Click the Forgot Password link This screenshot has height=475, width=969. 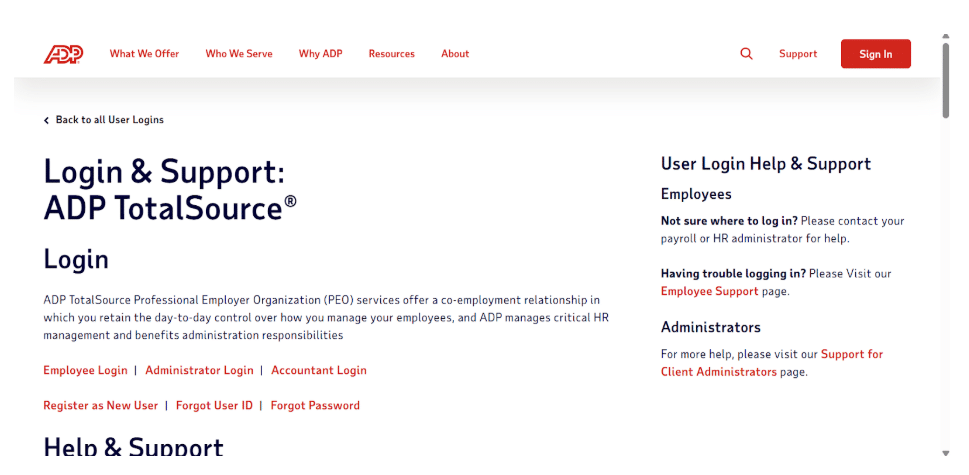coord(315,405)
